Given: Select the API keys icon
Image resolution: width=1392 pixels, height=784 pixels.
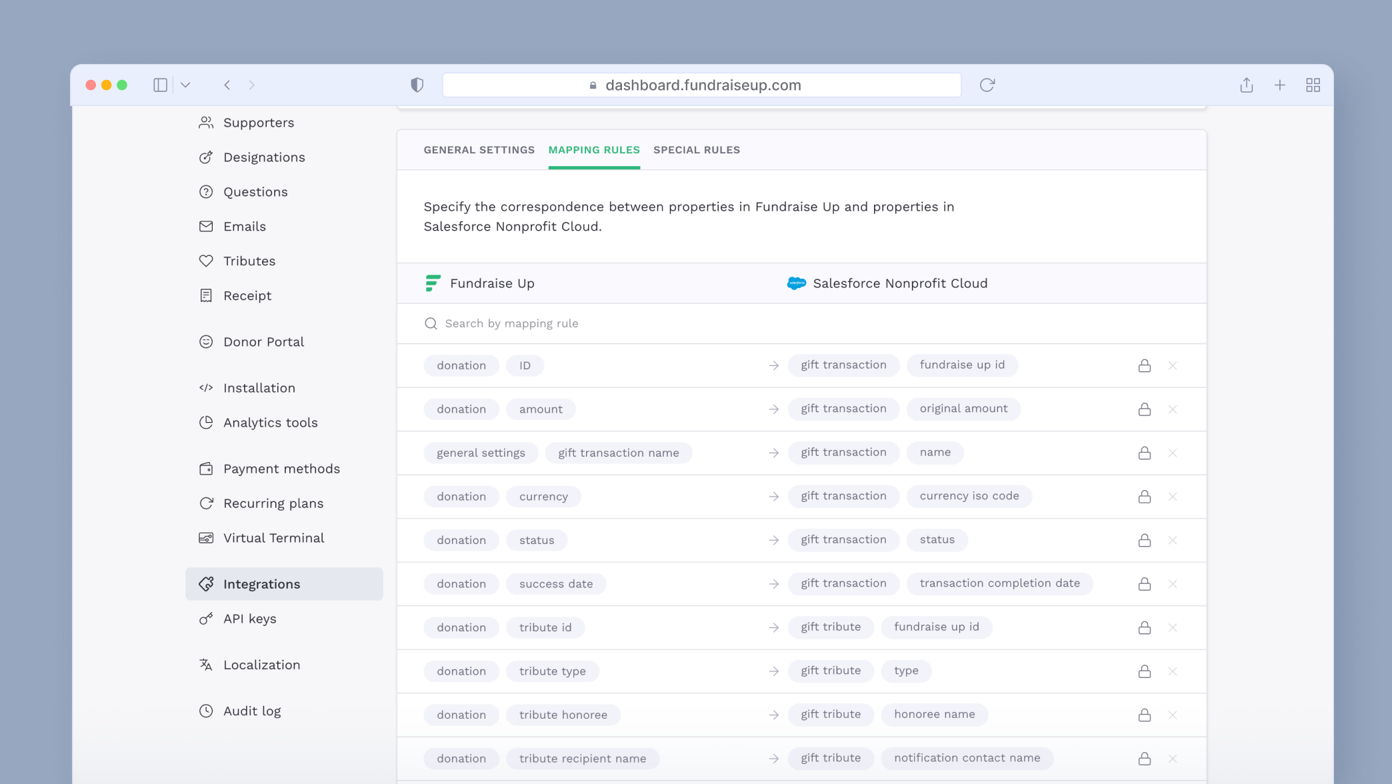Looking at the screenshot, I should [204, 618].
